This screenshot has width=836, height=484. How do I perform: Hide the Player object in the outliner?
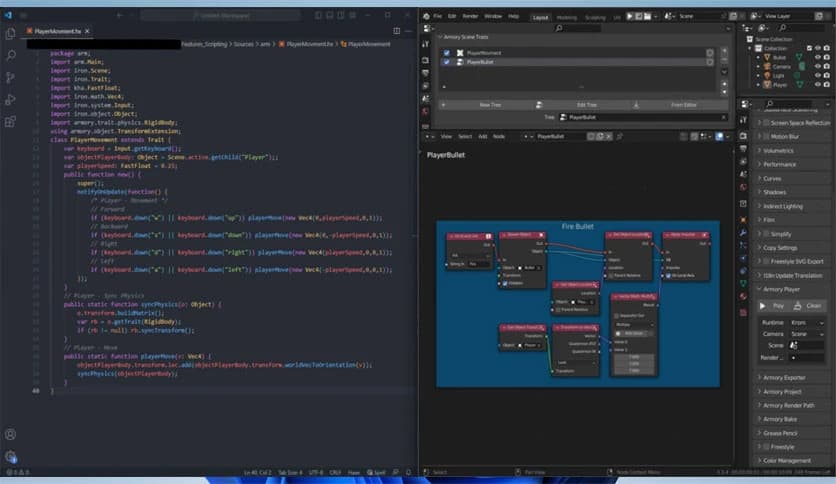tap(817, 85)
